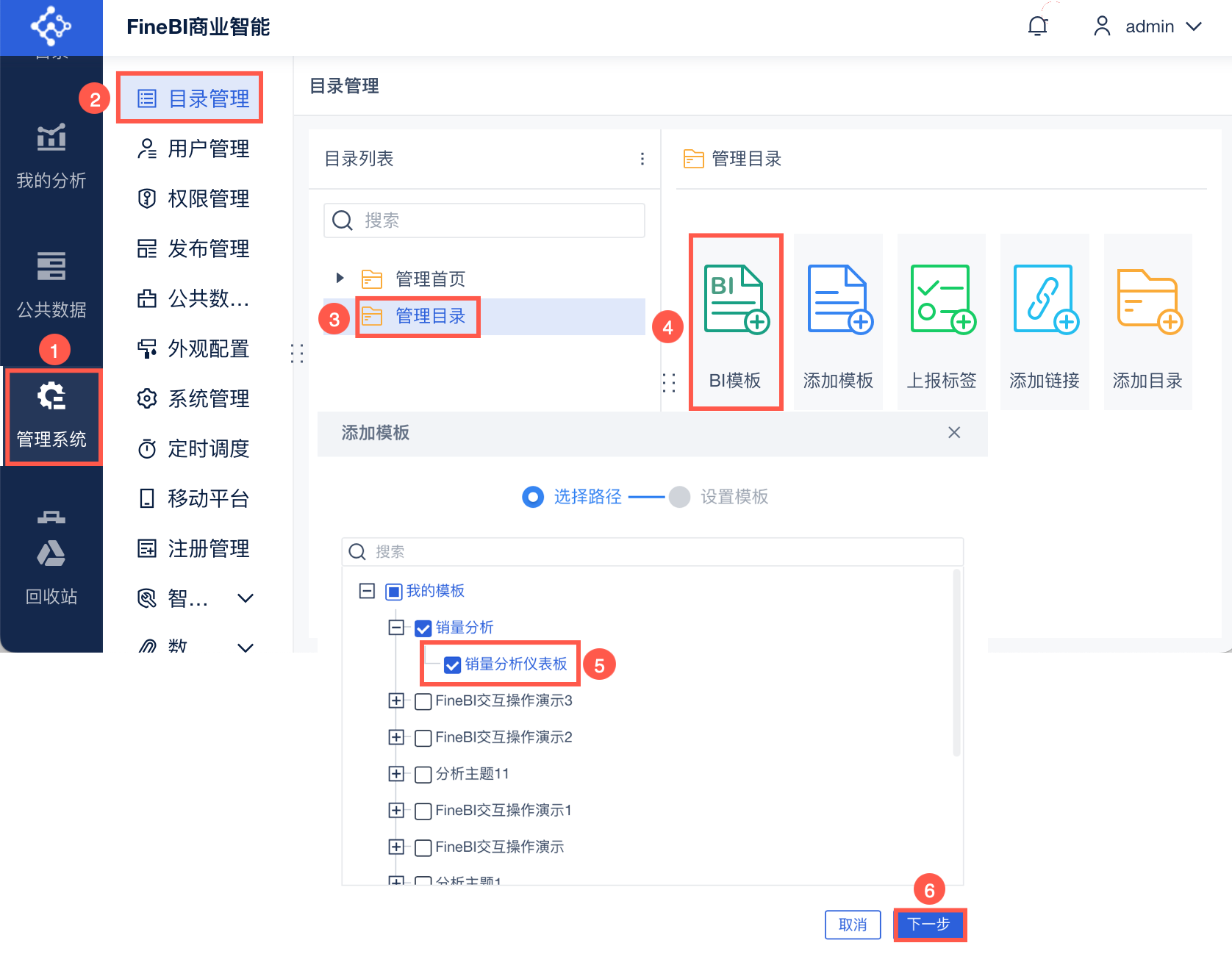Viewport: 1232px width, 954px height.
Task: Click the sidebar panel drag handle
Action: [x=297, y=354]
